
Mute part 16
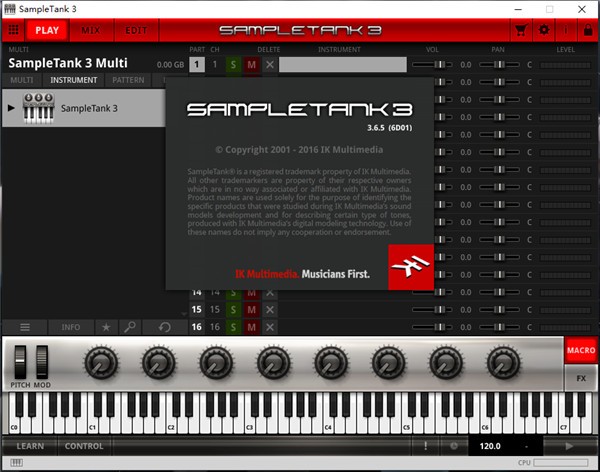[251, 327]
